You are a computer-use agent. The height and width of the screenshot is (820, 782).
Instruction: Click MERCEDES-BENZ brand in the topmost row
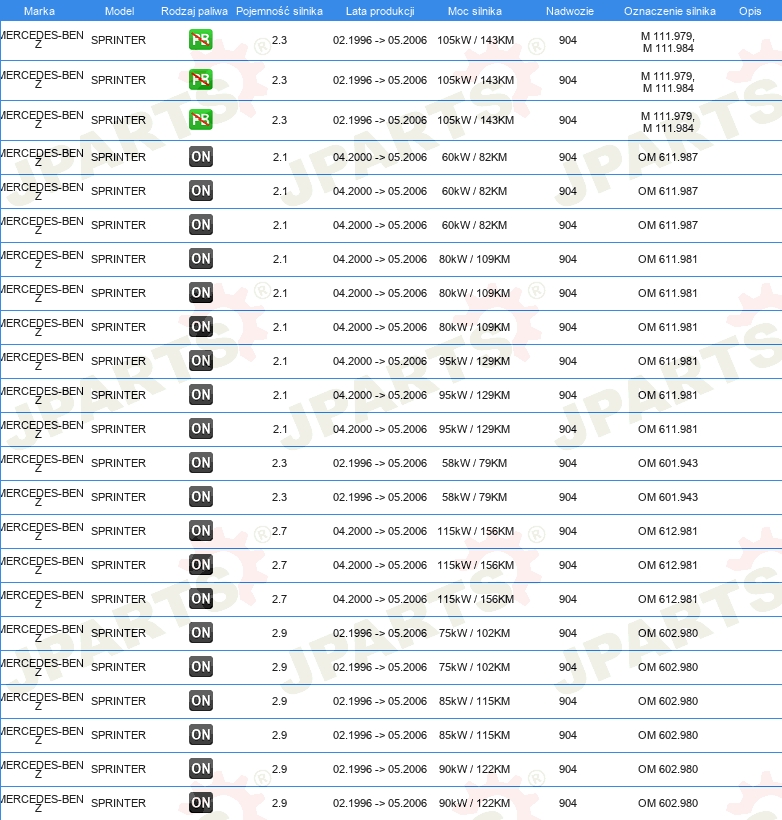pyautogui.click(x=42, y=39)
